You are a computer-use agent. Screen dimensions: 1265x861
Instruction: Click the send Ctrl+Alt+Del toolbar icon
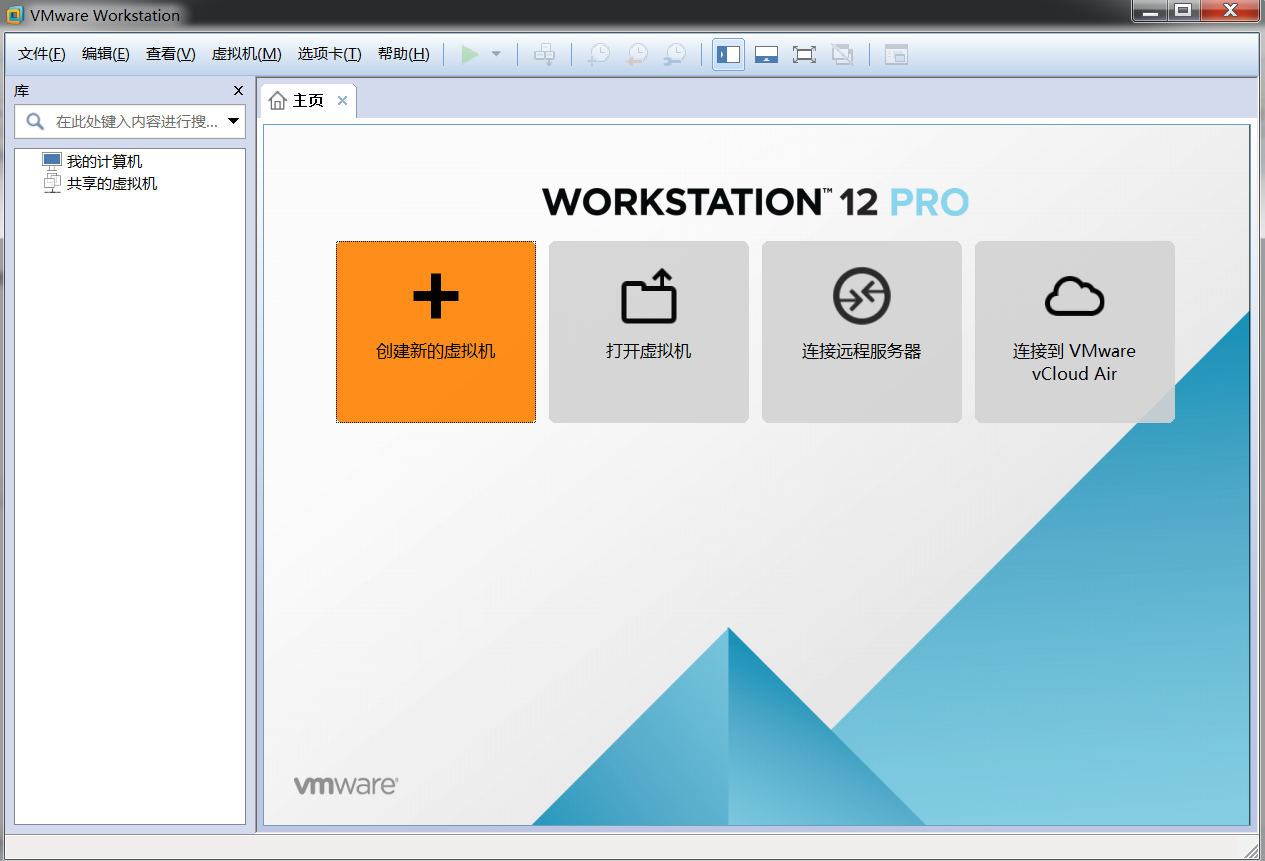pyautogui.click(x=544, y=54)
